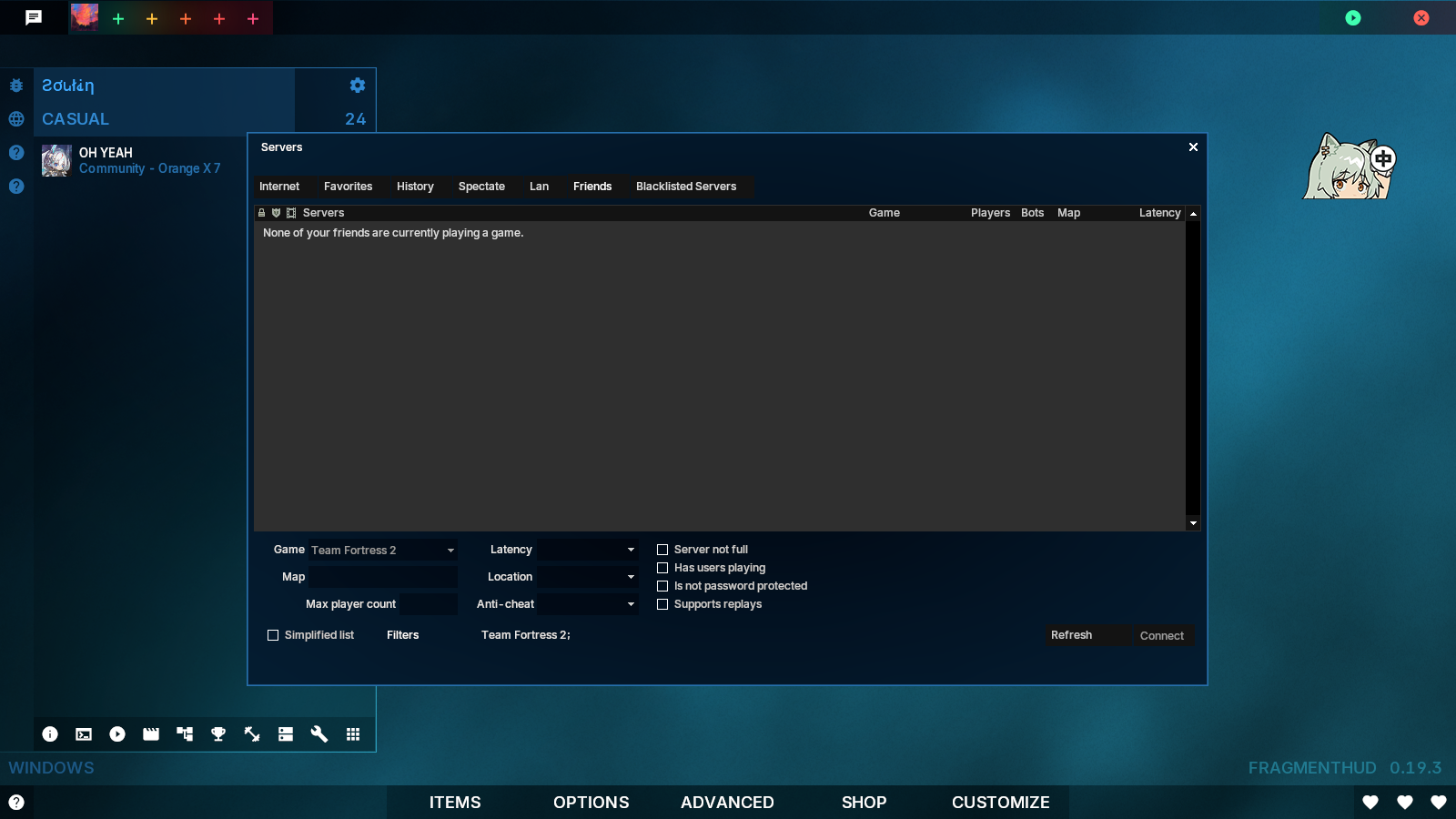This screenshot has height=819, width=1456.
Task: Click the Connect button
Action: 1162,635
